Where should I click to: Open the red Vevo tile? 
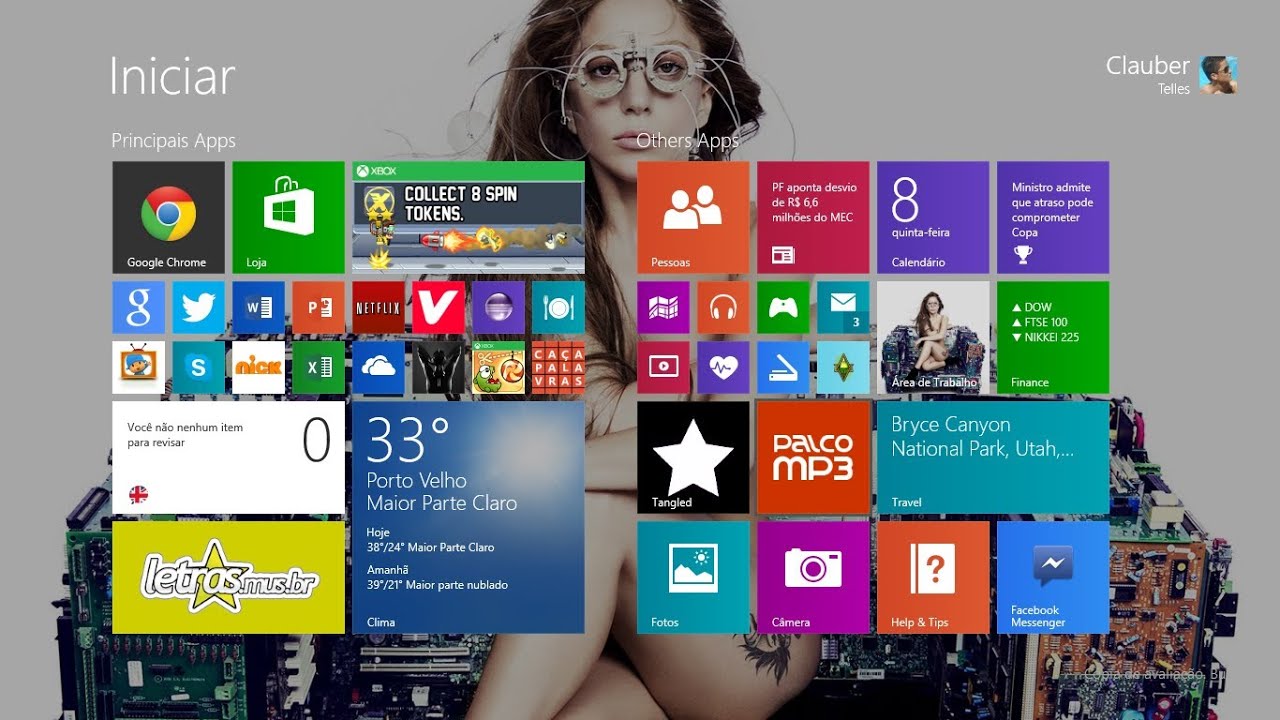point(438,308)
